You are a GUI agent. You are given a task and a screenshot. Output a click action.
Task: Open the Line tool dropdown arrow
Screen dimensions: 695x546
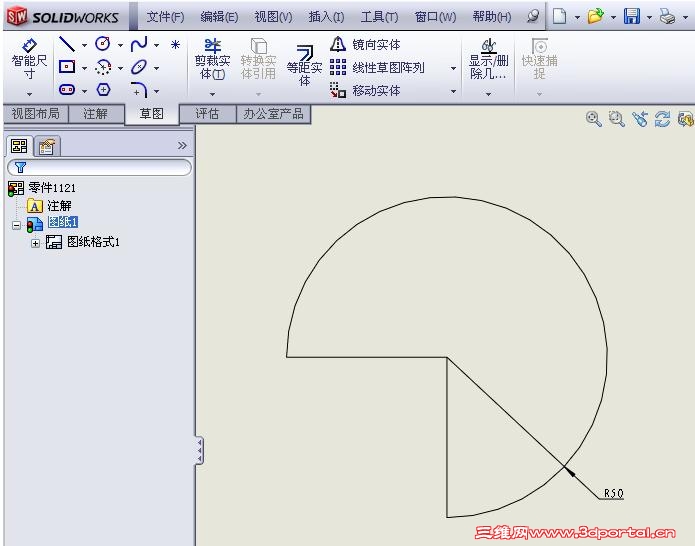point(84,45)
